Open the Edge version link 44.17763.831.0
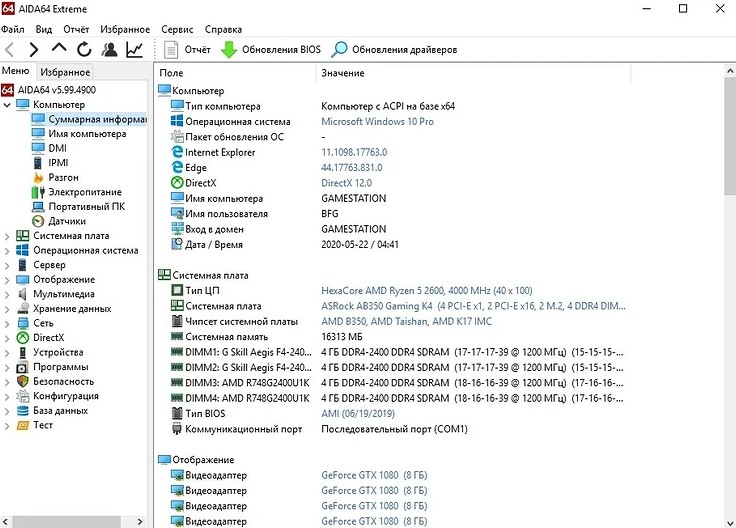This screenshot has width=736, height=528. click(x=352, y=168)
